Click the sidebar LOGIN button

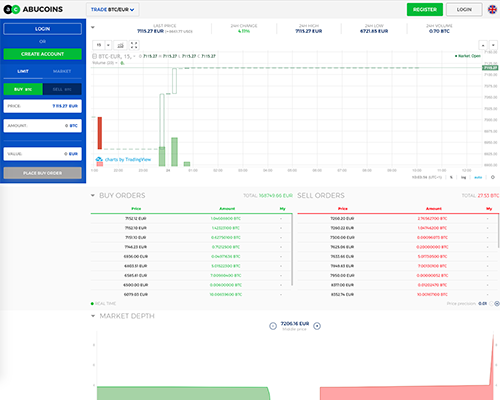coord(42,29)
